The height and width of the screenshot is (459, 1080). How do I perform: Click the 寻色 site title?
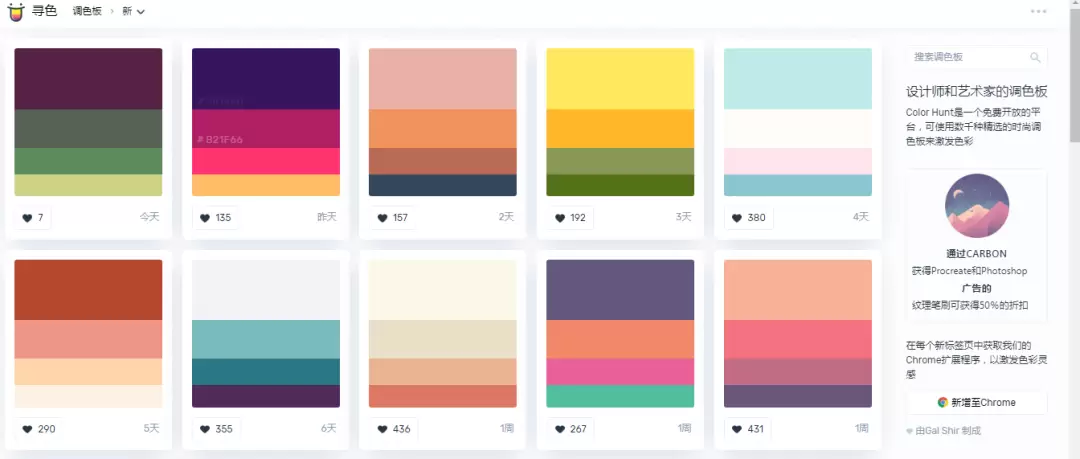click(x=45, y=11)
